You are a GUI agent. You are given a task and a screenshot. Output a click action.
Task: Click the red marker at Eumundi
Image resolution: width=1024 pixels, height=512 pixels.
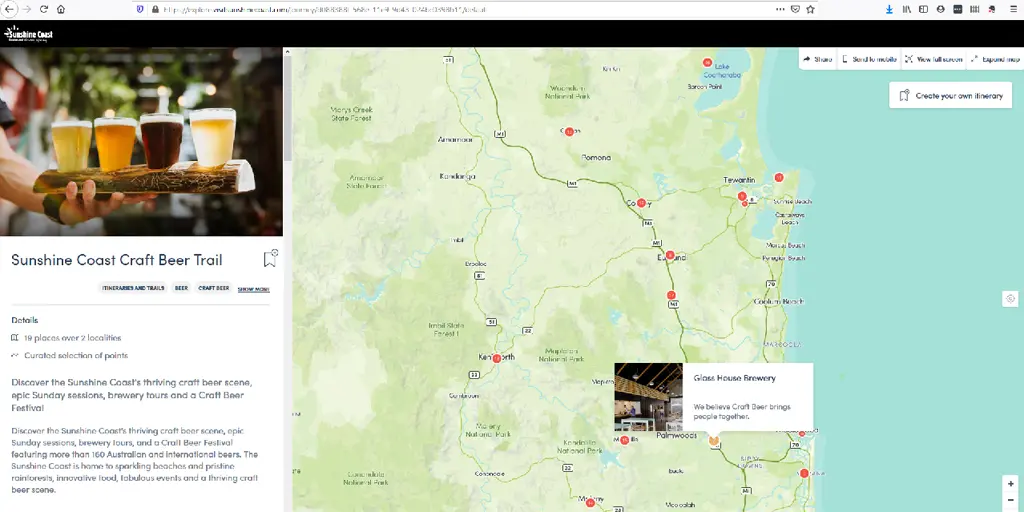[669, 255]
